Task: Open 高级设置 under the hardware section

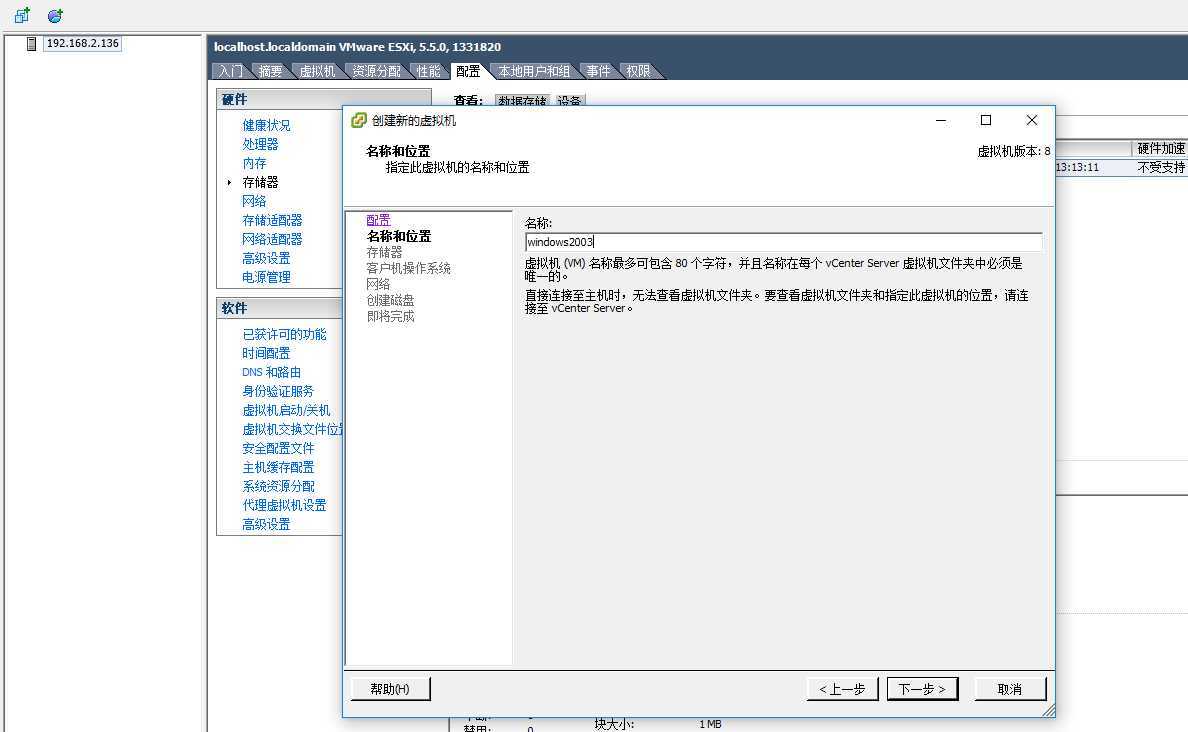Action: [266, 258]
